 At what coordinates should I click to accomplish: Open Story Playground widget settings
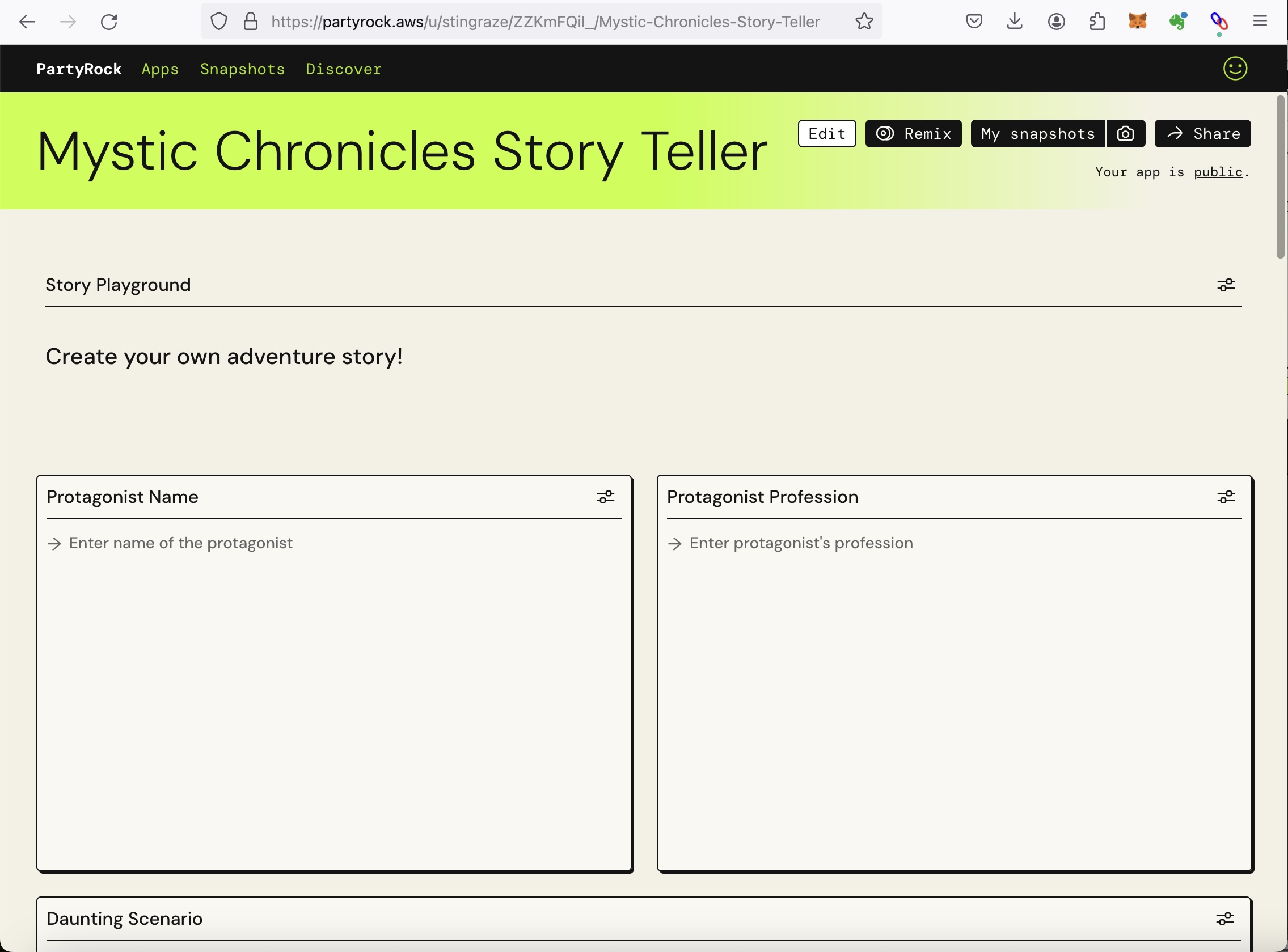(x=1225, y=285)
